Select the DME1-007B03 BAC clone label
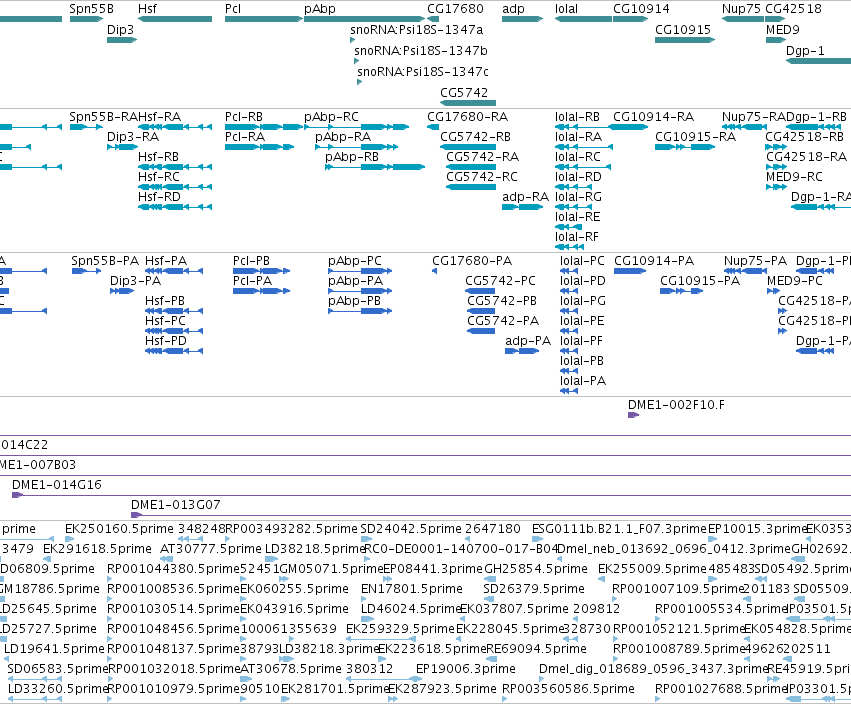 tap(37, 465)
